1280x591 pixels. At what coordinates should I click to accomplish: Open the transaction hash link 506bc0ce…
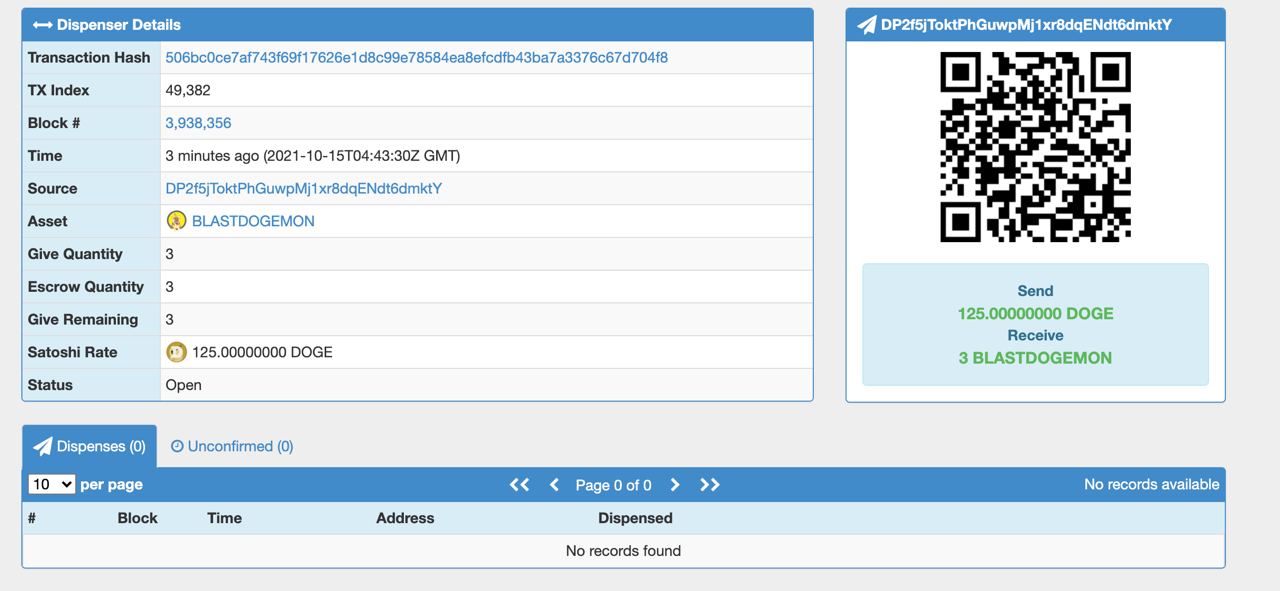click(x=416, y=57)
